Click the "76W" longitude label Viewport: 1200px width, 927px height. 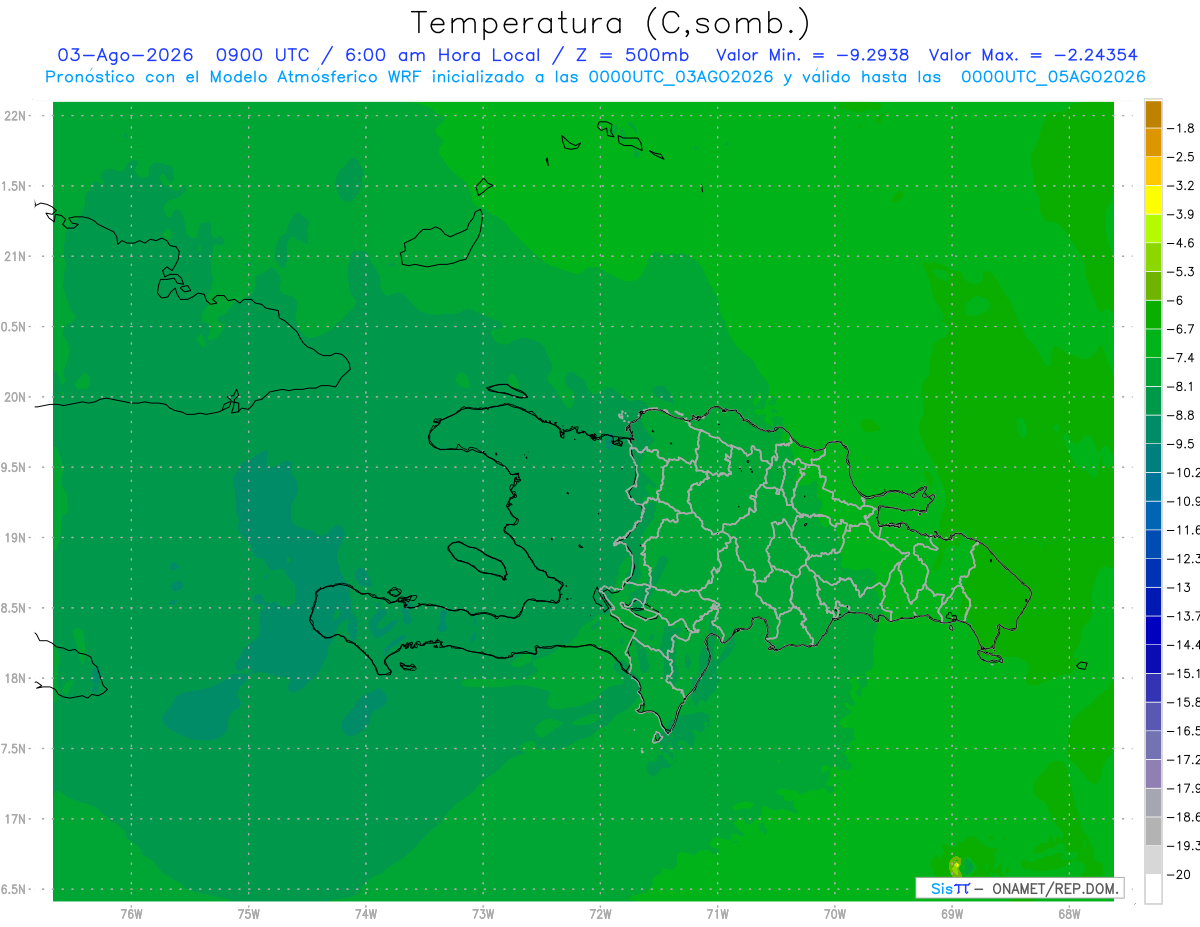coord(131,914)
